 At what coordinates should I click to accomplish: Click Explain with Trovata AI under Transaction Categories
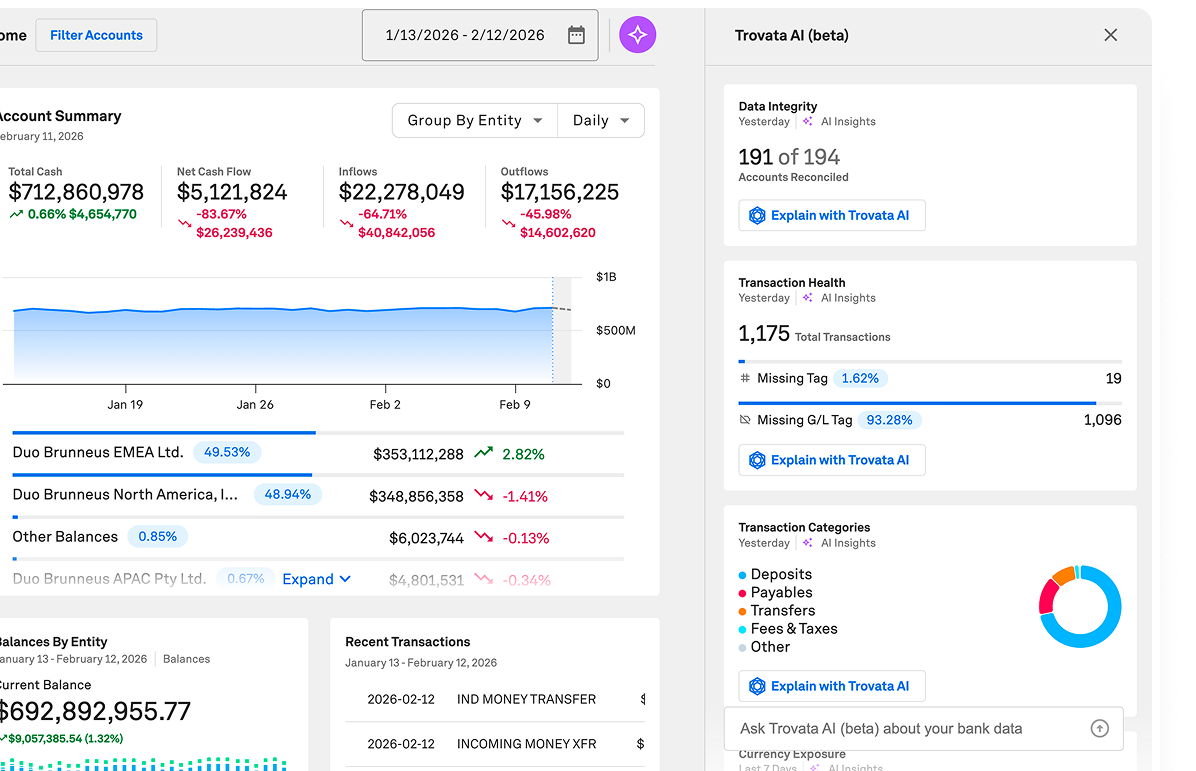click(x=831, y=686)
